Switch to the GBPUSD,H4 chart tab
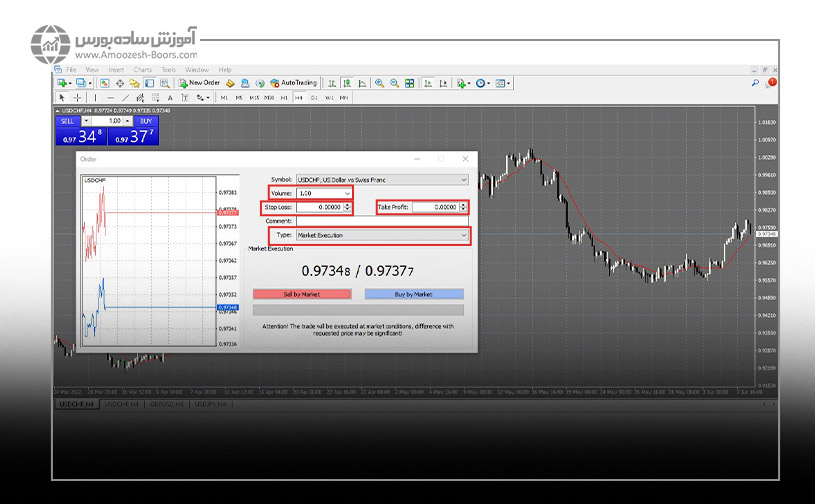The height and width of the screenshot is (504, 815). point(165,404)
